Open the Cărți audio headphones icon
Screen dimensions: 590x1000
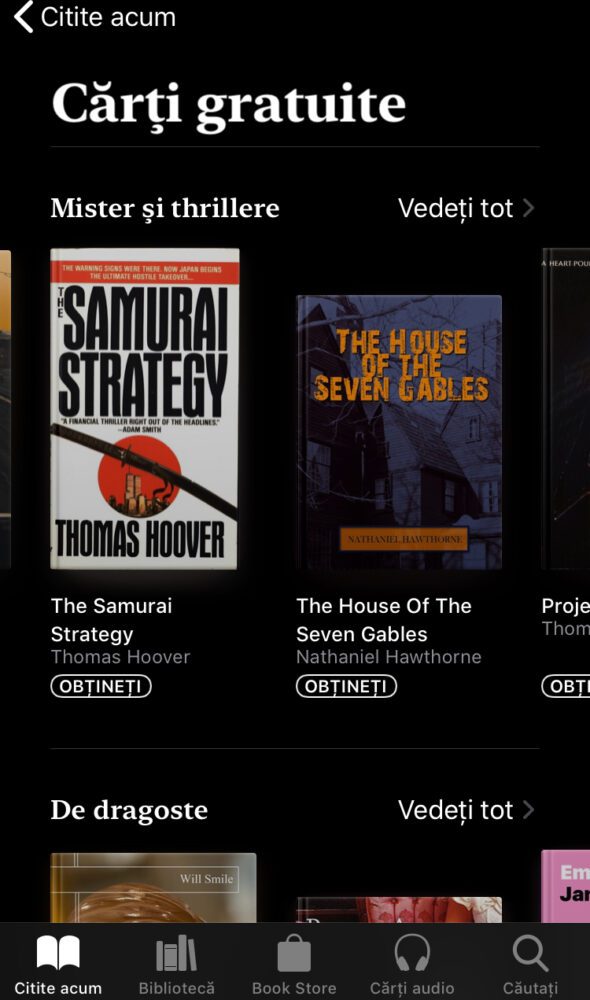pos(412,954)
